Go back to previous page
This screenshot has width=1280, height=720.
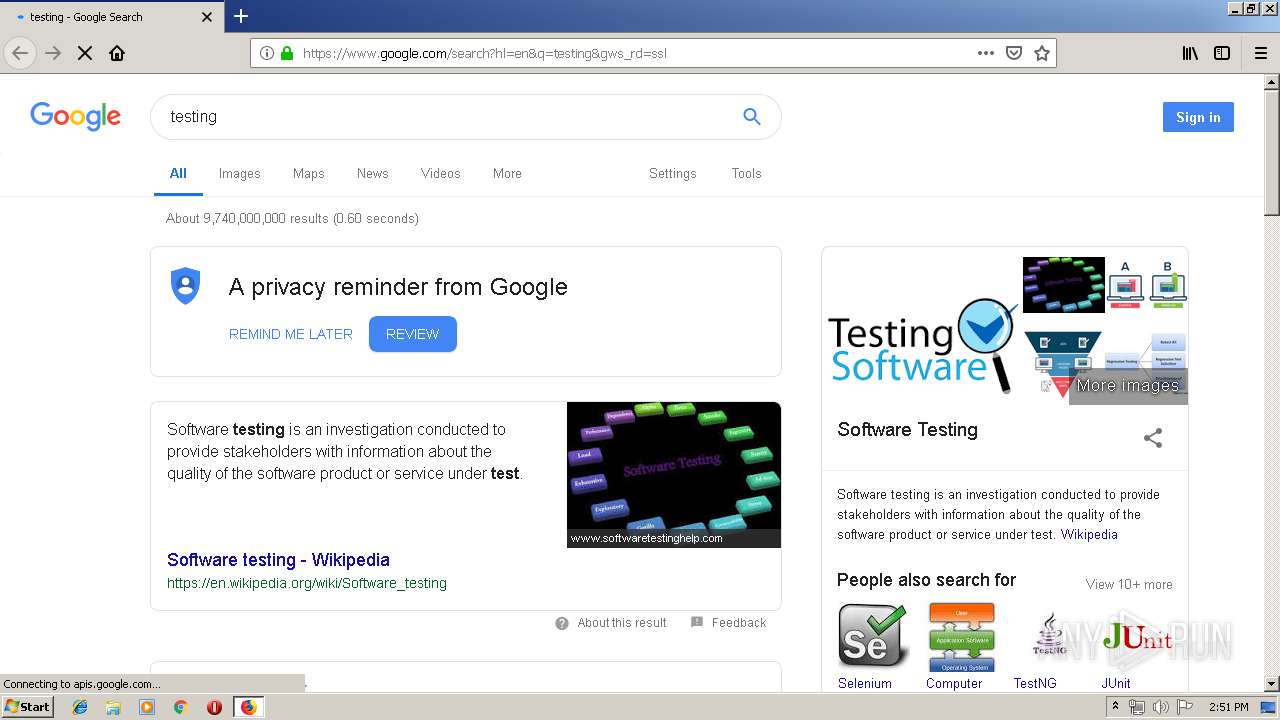(x=20, y=53)
